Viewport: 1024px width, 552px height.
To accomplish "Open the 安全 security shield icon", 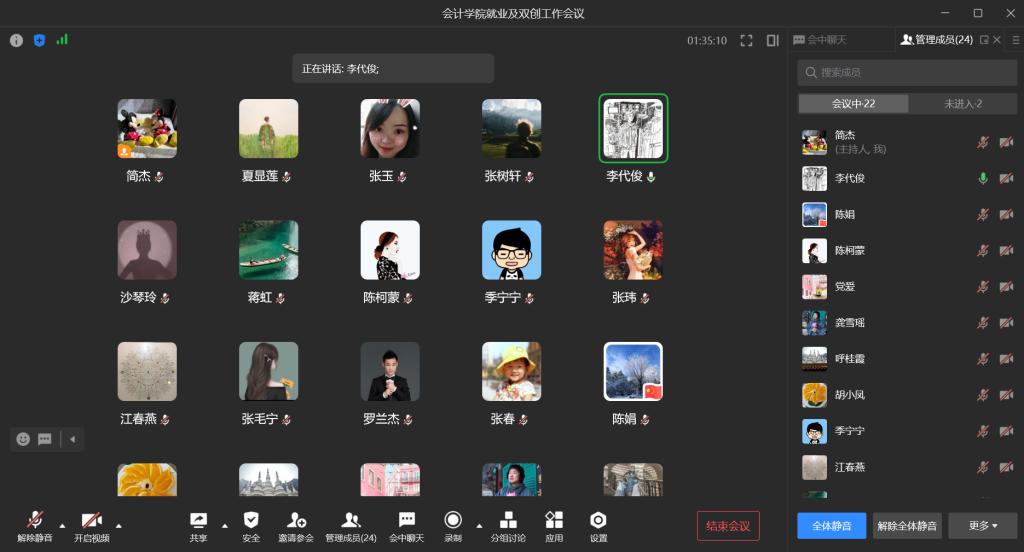I will pyautogui.click(x=251, y=521).
